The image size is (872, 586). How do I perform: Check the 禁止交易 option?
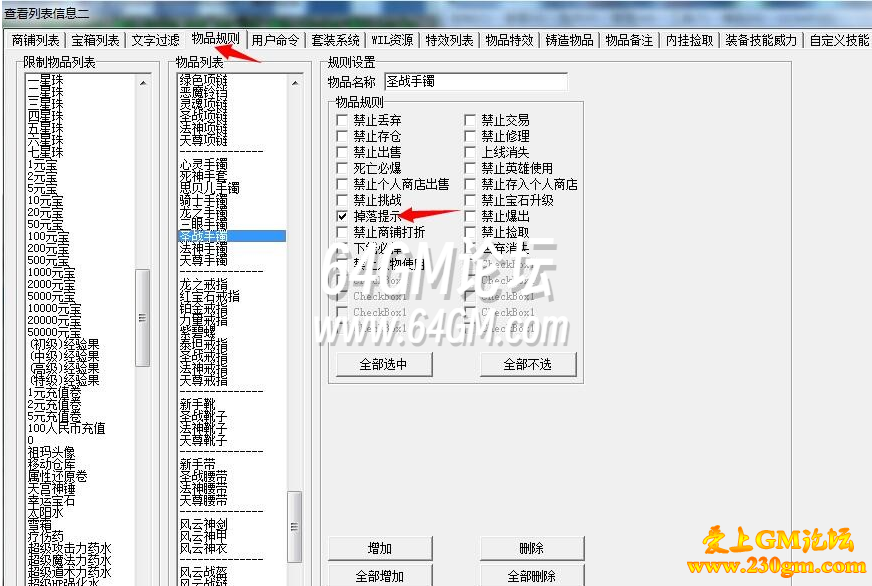click(470, 120)
